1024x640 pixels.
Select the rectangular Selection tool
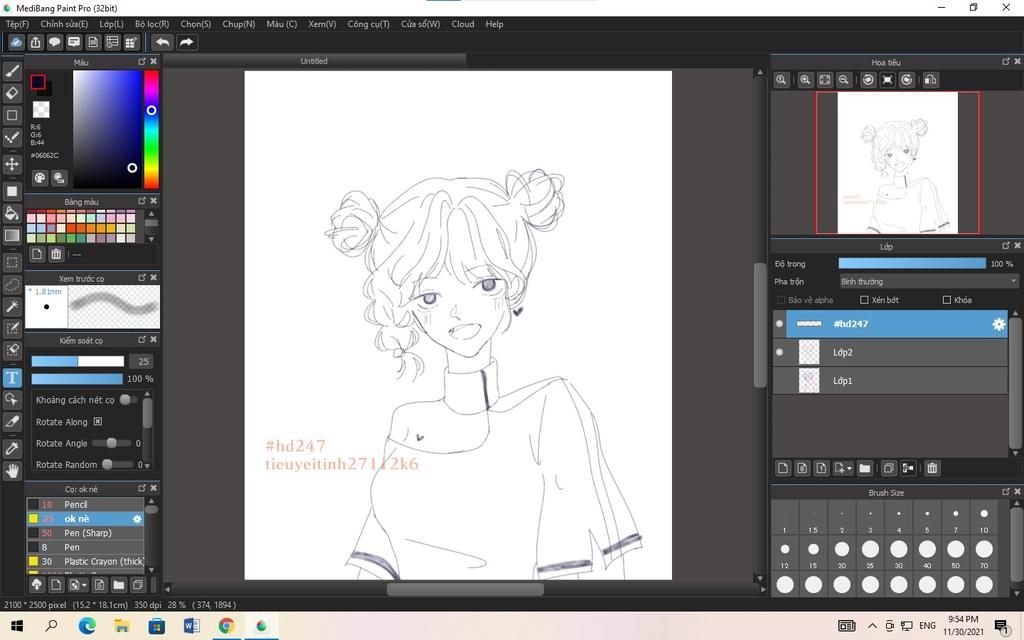pyautogui.click(x=12, y=263)
